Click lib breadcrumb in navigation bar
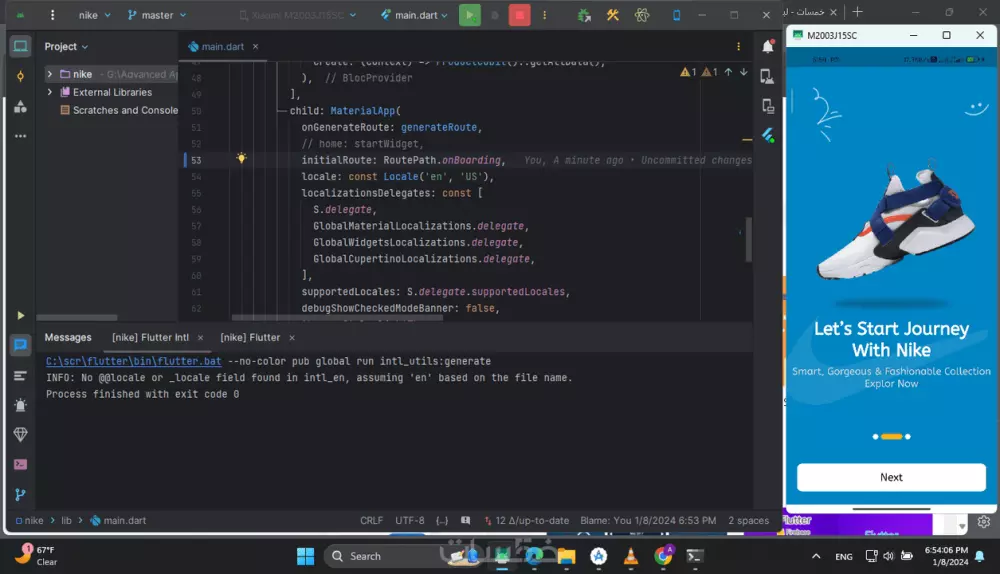1000x574 pixels. (66, 520)
